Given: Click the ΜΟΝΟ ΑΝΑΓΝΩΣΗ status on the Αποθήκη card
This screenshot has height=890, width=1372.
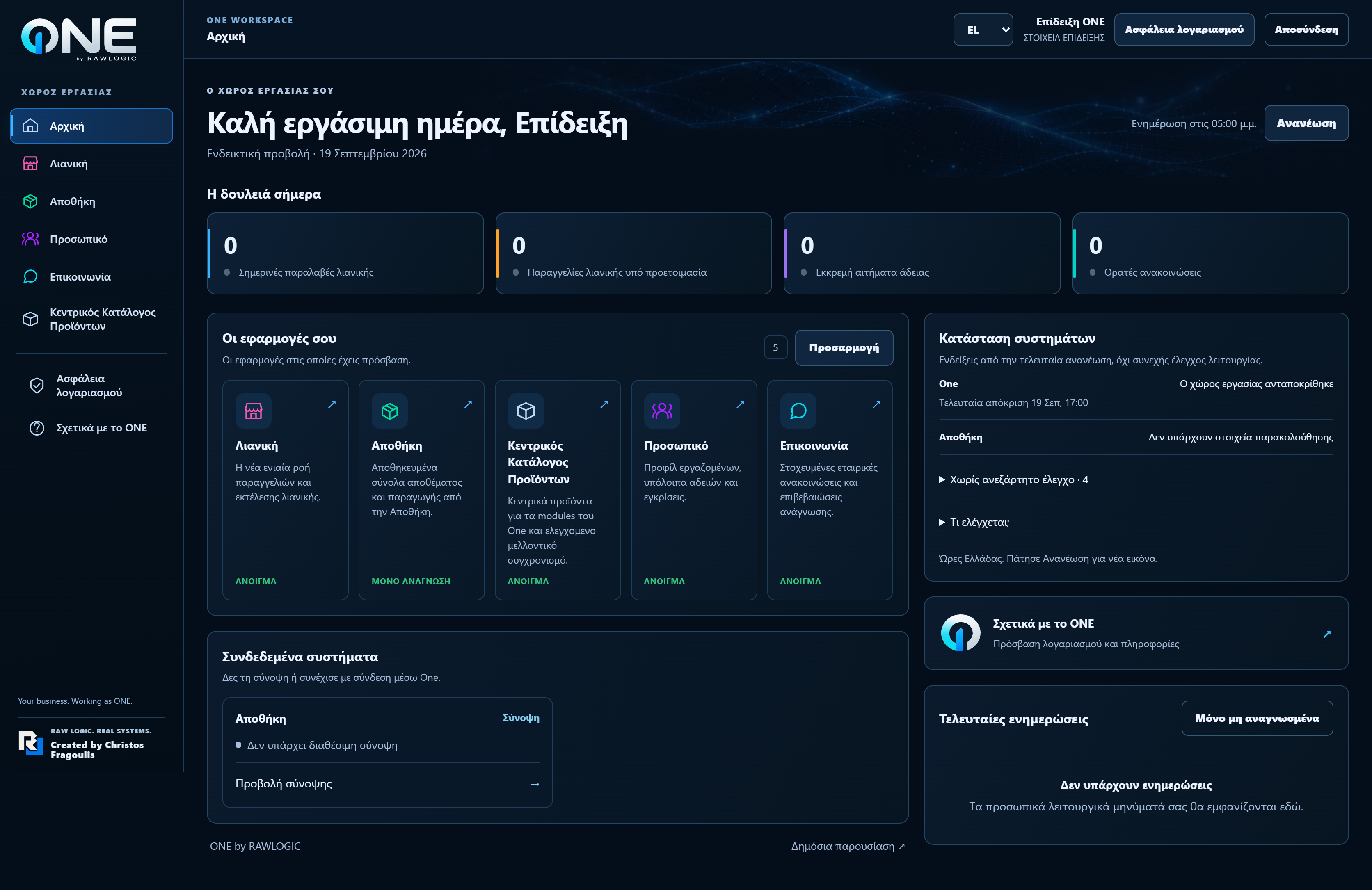Looking at the screenshot, I should point(411,581).
